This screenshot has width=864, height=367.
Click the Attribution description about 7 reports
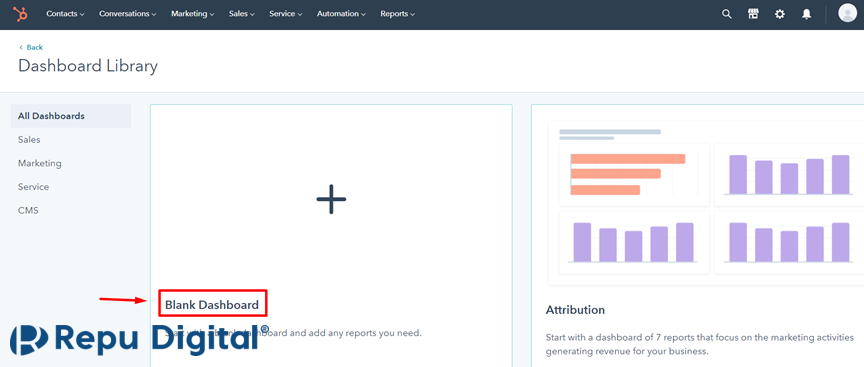[700, 344]
